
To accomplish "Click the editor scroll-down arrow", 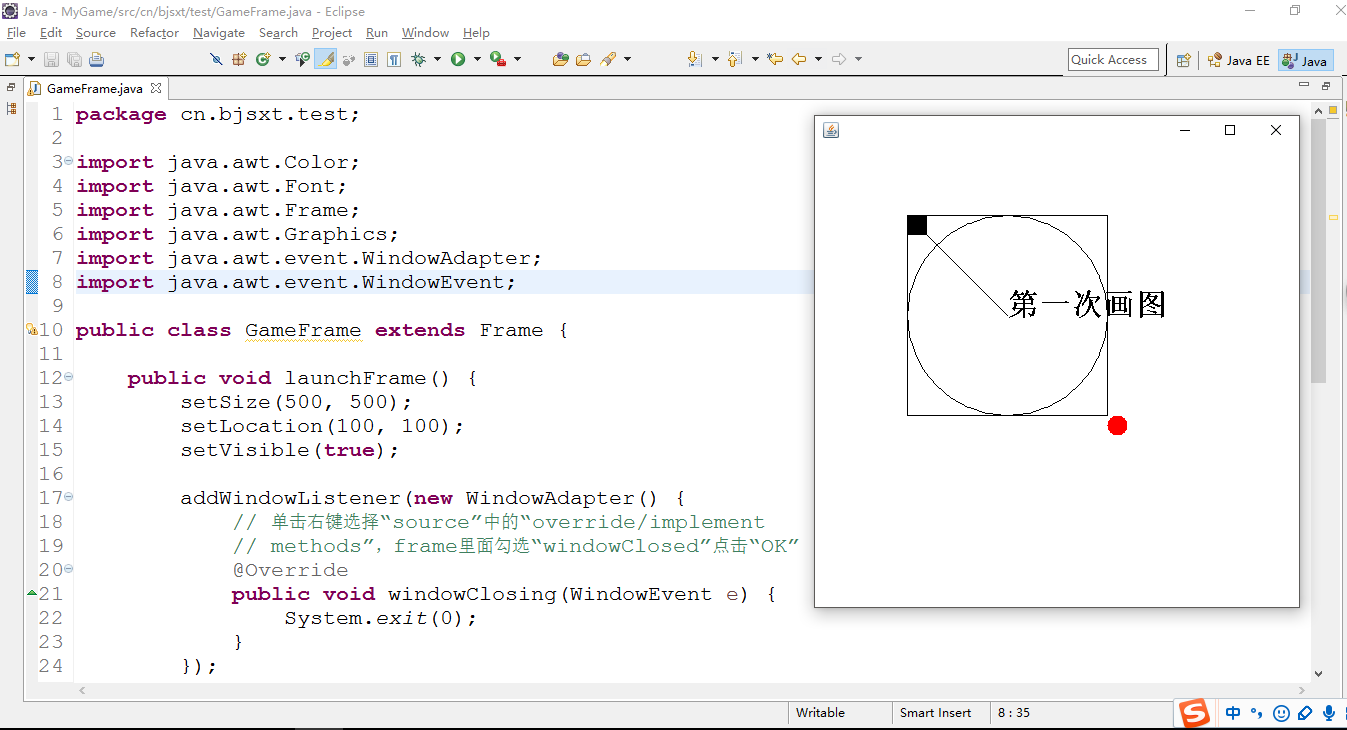I will [x=1318, y=673].
